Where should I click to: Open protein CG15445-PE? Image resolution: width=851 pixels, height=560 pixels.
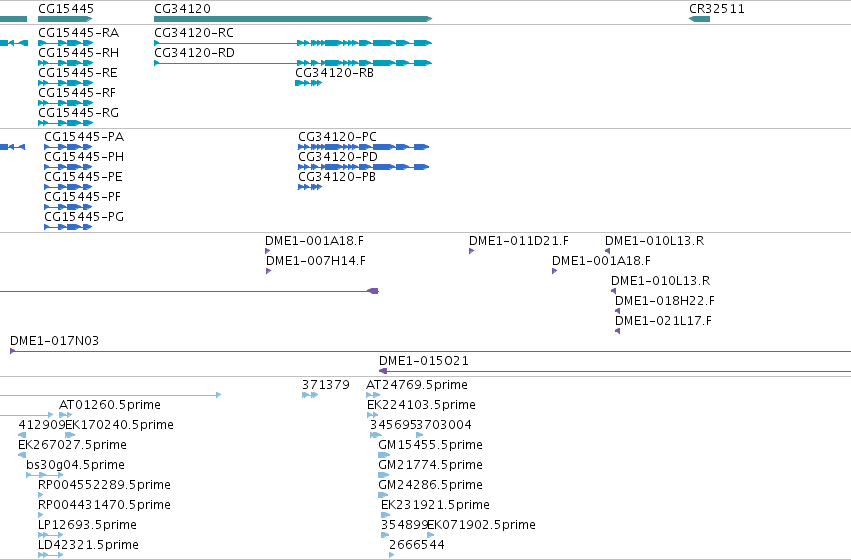click(83, 177)
